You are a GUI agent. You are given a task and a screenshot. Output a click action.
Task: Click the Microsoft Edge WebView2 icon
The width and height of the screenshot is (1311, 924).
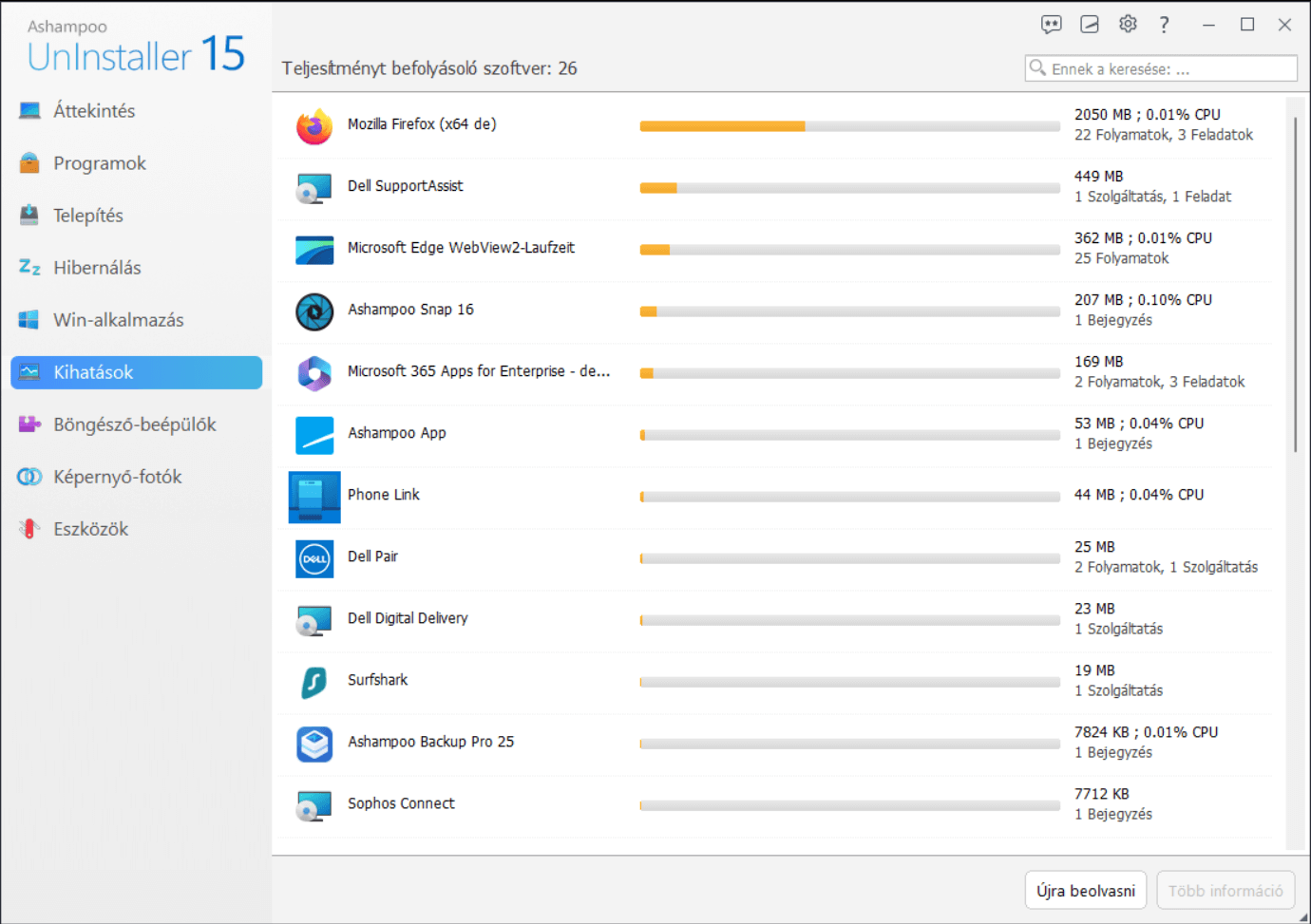314,250
